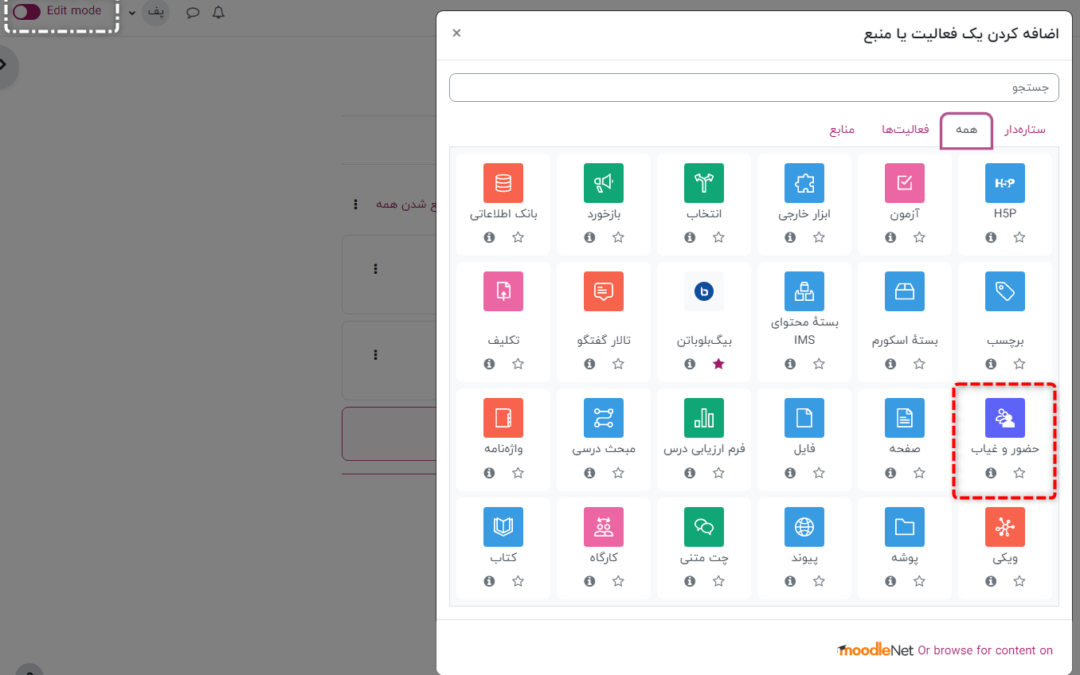Select the ویکی (Wiki) activity icon

tap(1004, 527)
